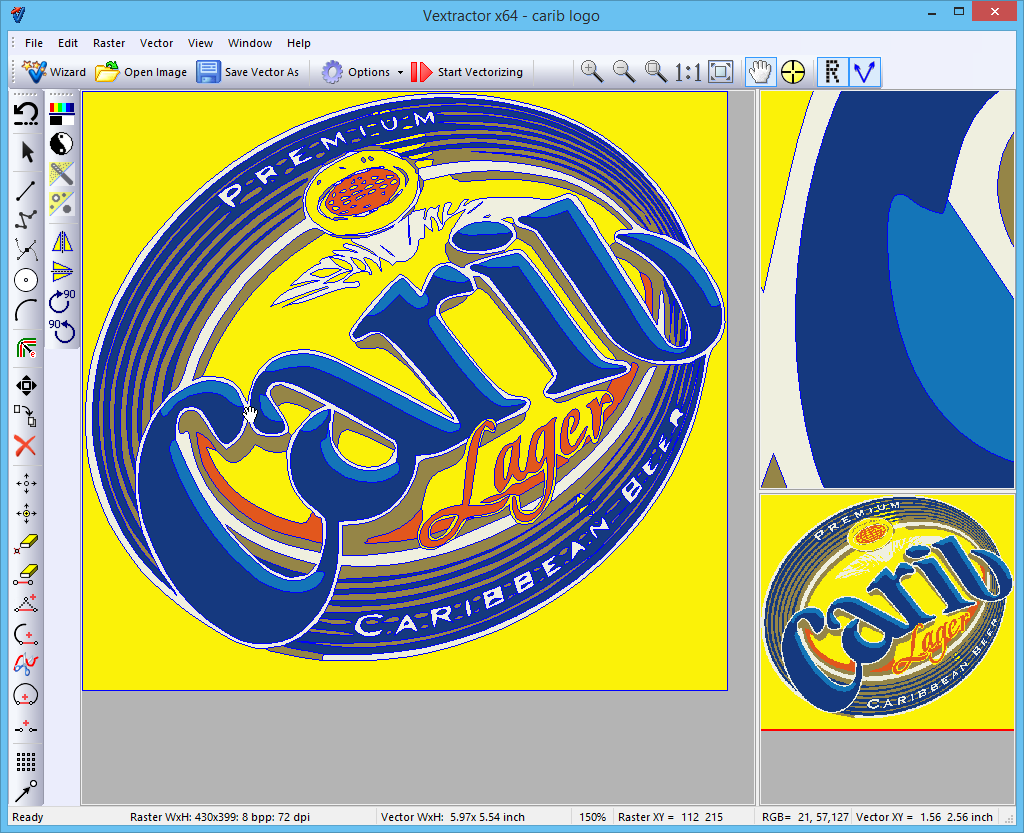Open the Window menu
1024x833 pixels.
(250, 43)
